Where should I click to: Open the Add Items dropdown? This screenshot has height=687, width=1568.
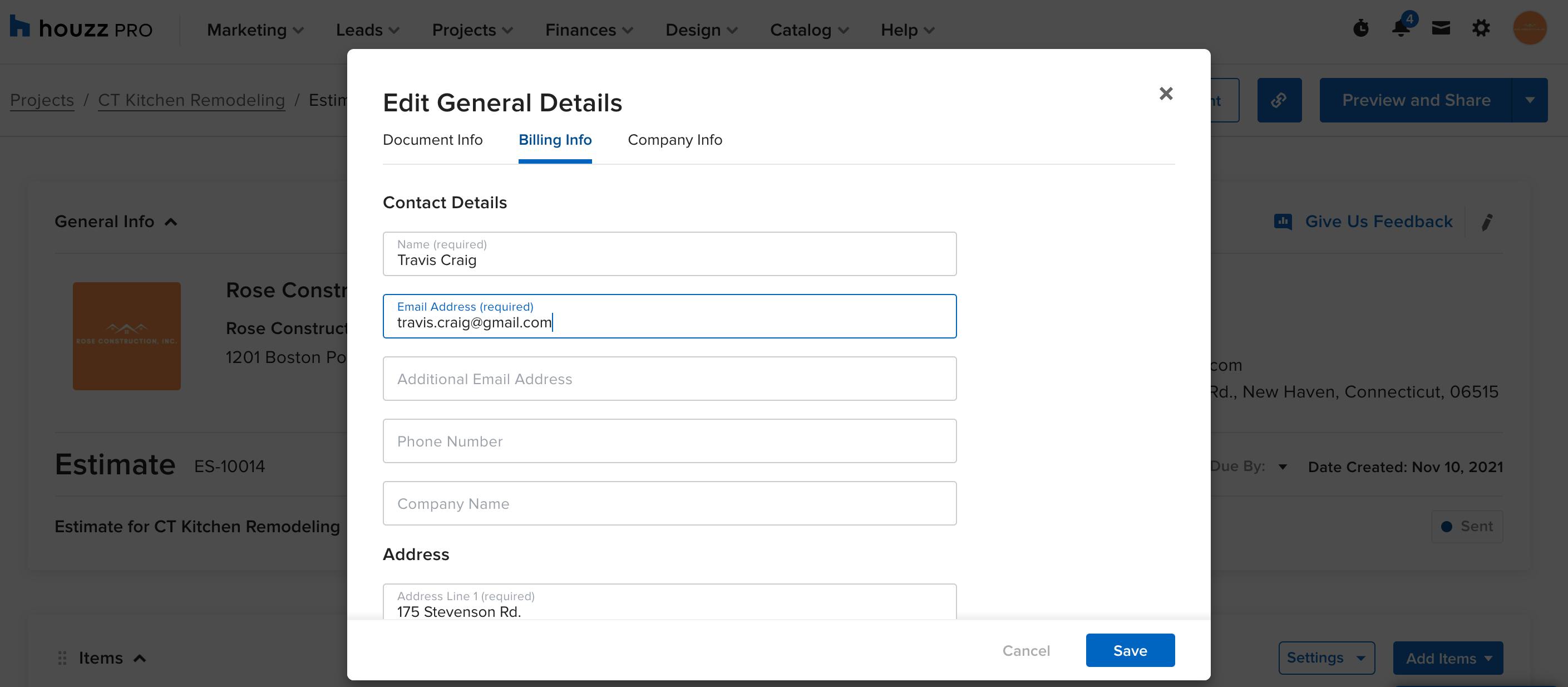pos(1447,657)
